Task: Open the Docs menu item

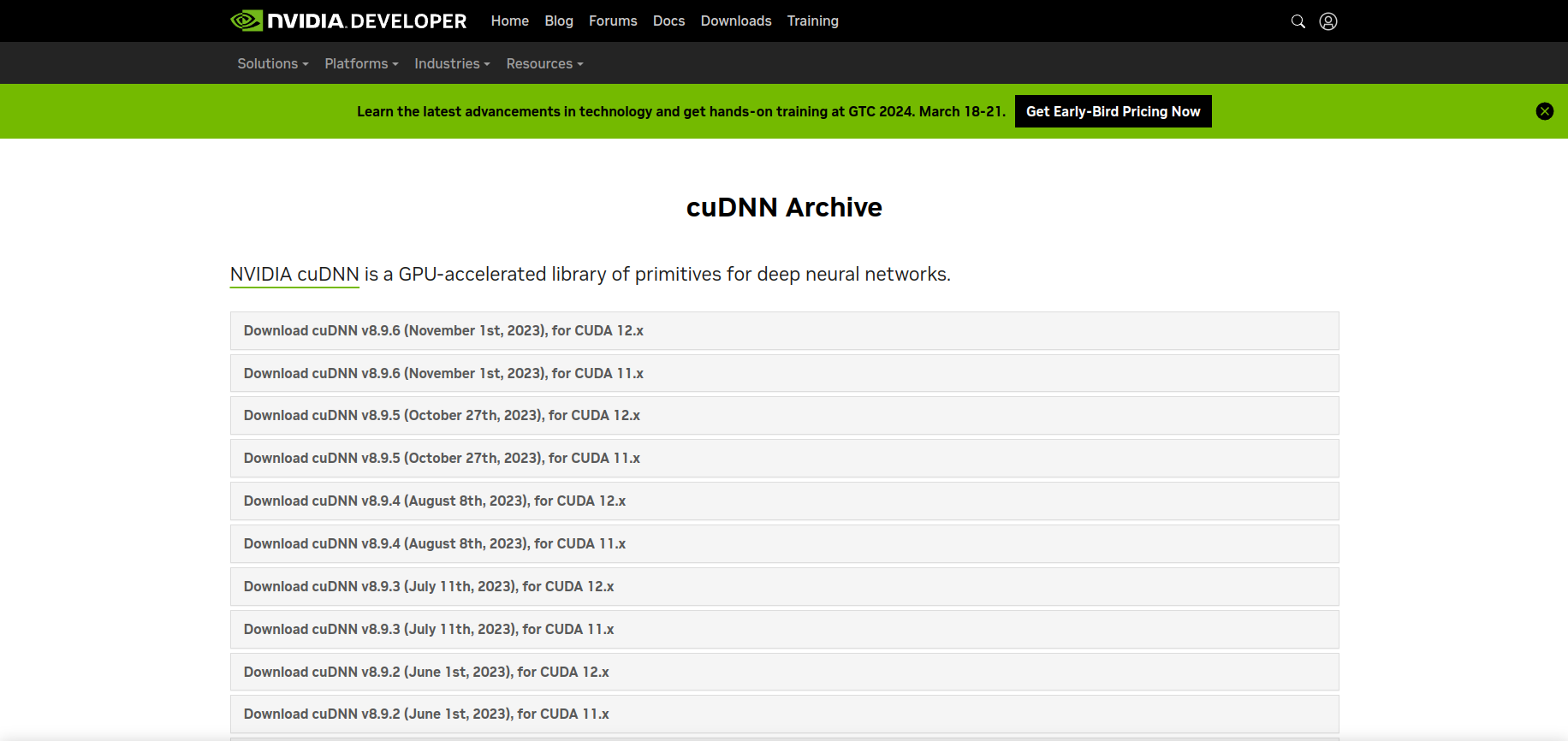Action: [668, 21]
